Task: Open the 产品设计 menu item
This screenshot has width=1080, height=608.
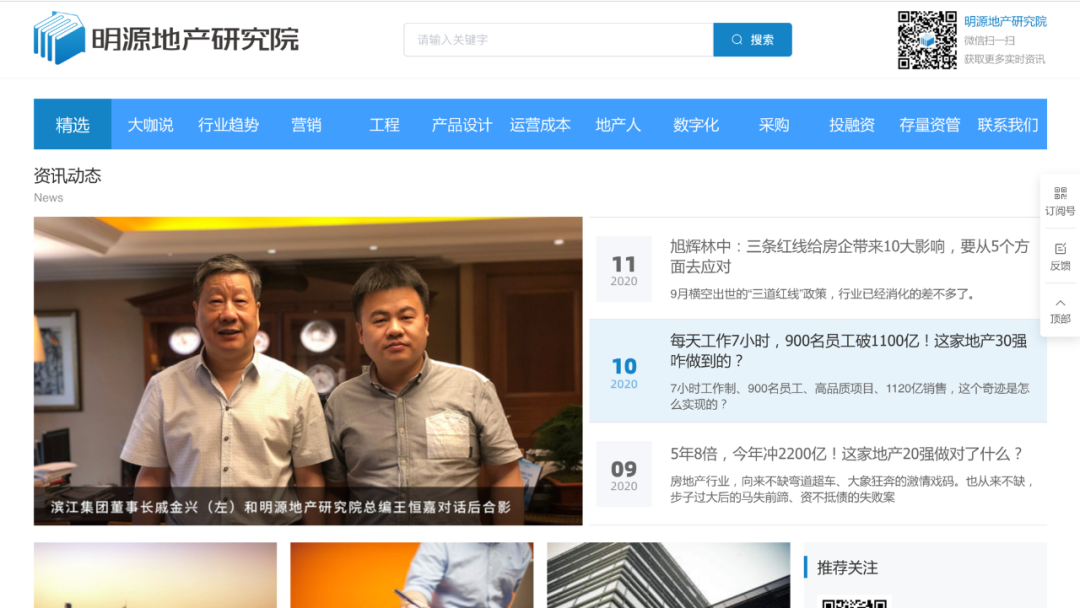Action: point(462,125)
